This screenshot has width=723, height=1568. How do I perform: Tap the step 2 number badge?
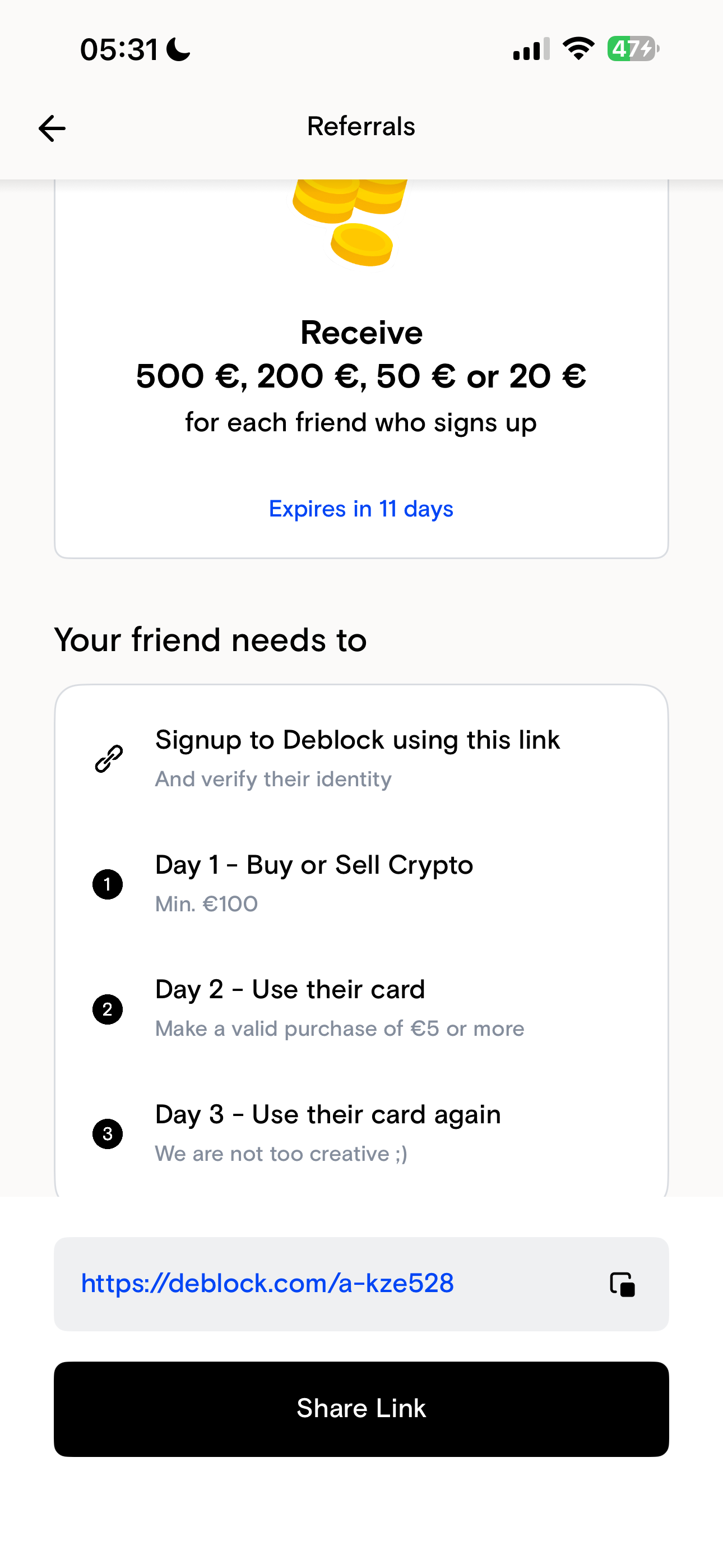coord(108,1009)
